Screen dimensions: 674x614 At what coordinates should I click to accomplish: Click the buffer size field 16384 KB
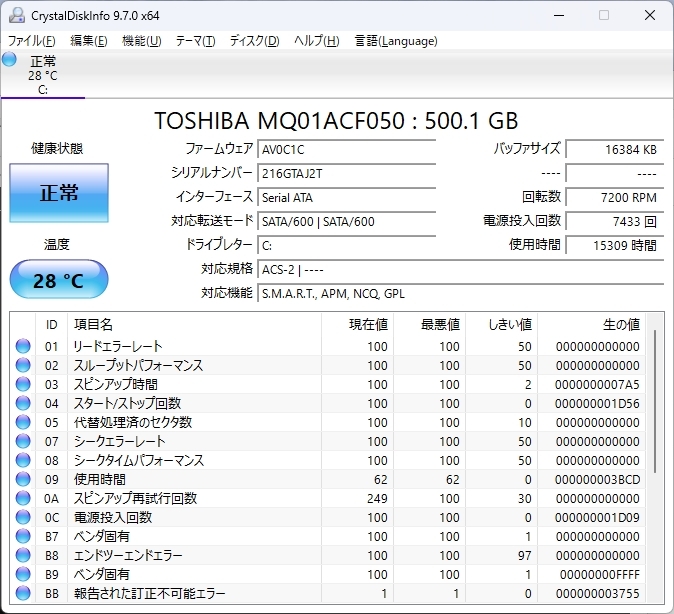point(615,149)
